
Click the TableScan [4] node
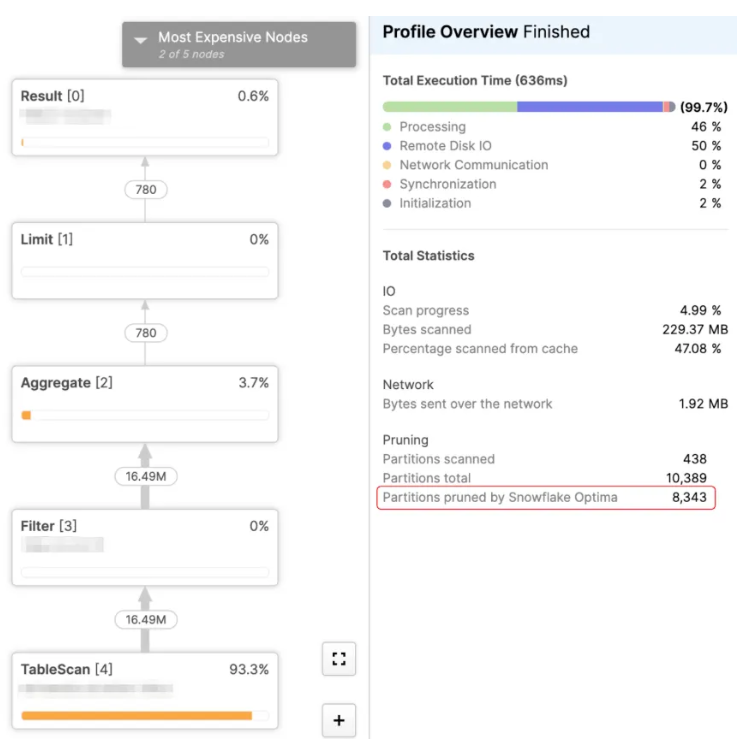144,689
